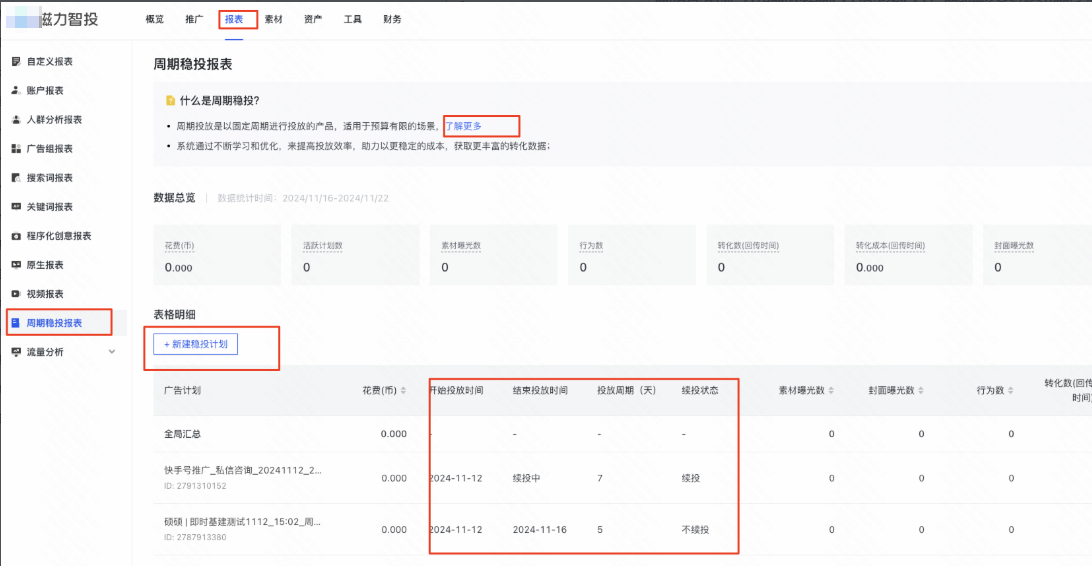Select 周期稳投报表 in the sidebar
1092x566 pixels.
54,323
